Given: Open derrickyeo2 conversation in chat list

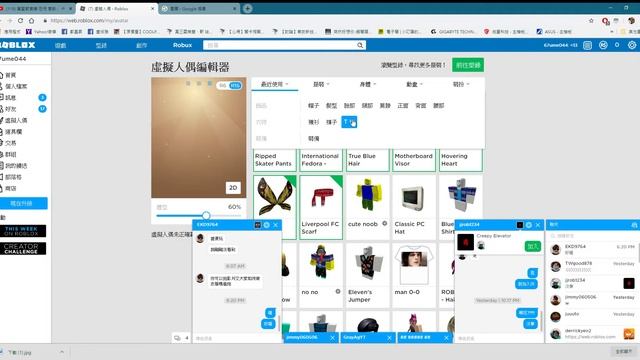Looking at the screenshot, I should pyautogui.click(x=592, y=333).
